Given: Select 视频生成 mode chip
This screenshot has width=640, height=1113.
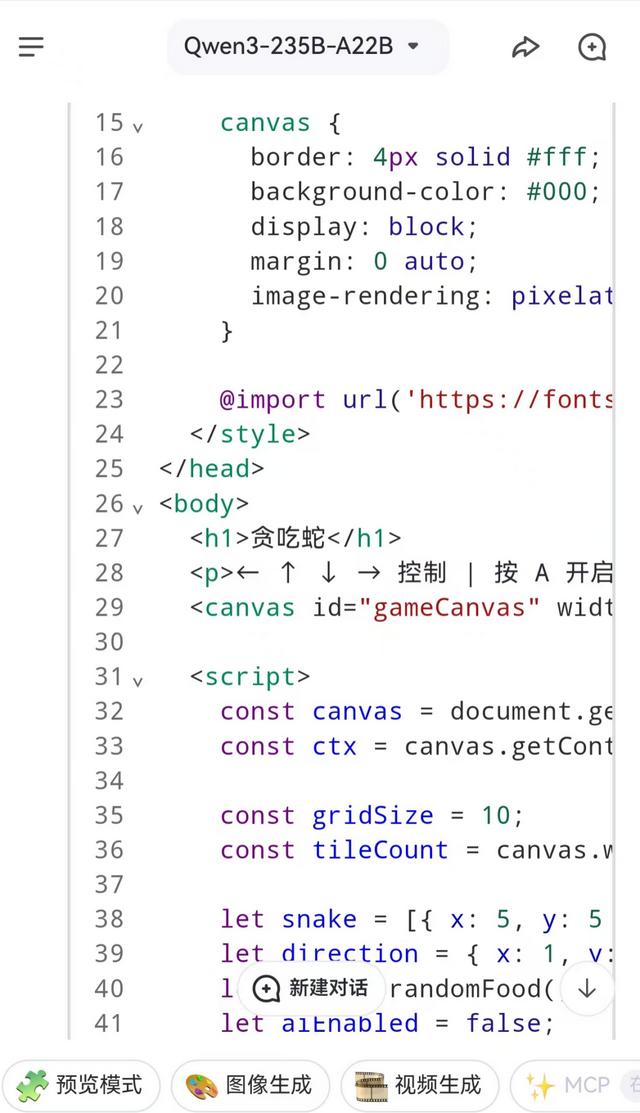Looking at the screenshot, I should 419,1085.
